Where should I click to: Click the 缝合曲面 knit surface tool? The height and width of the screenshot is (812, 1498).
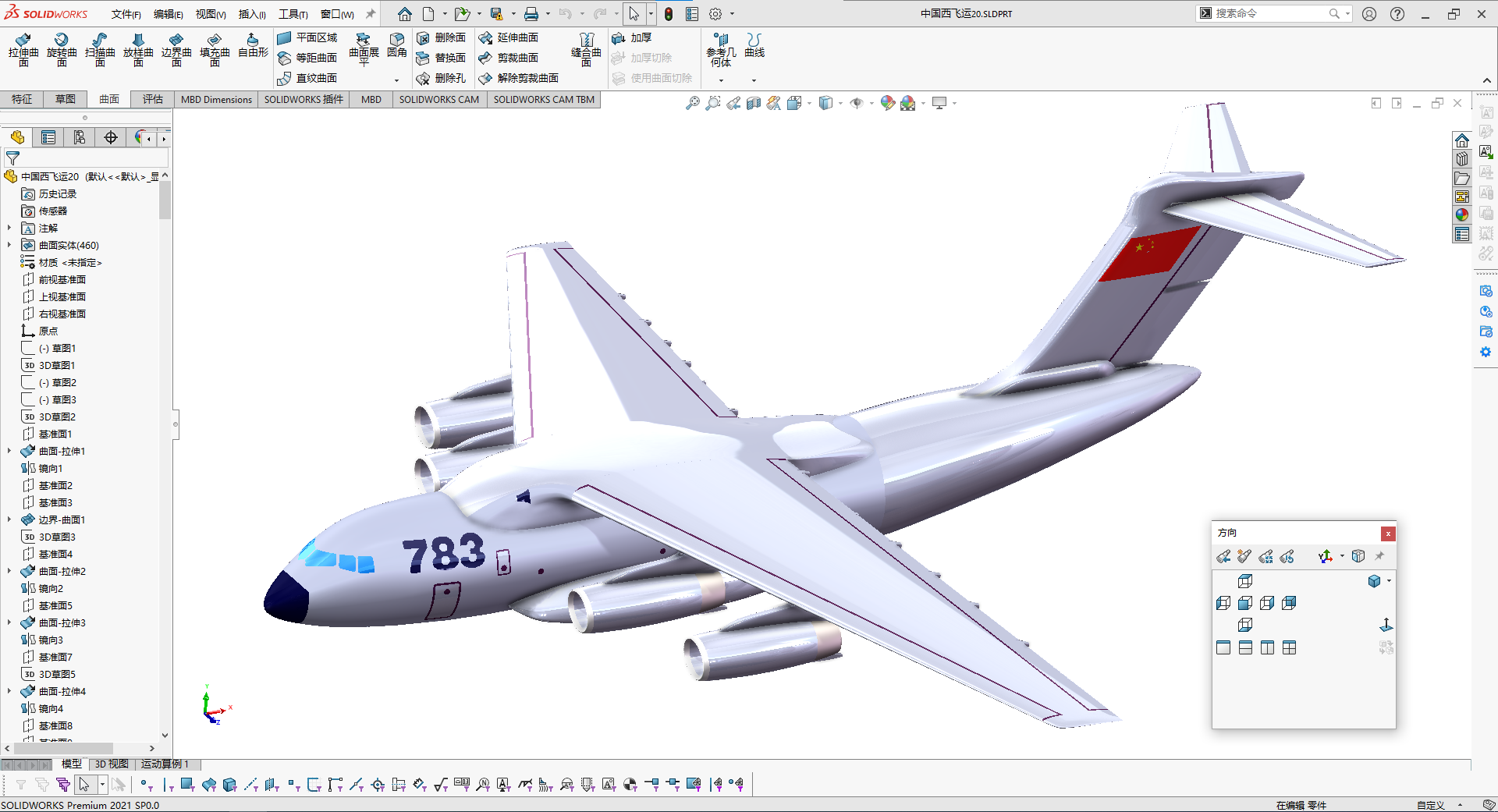[586, 48]
